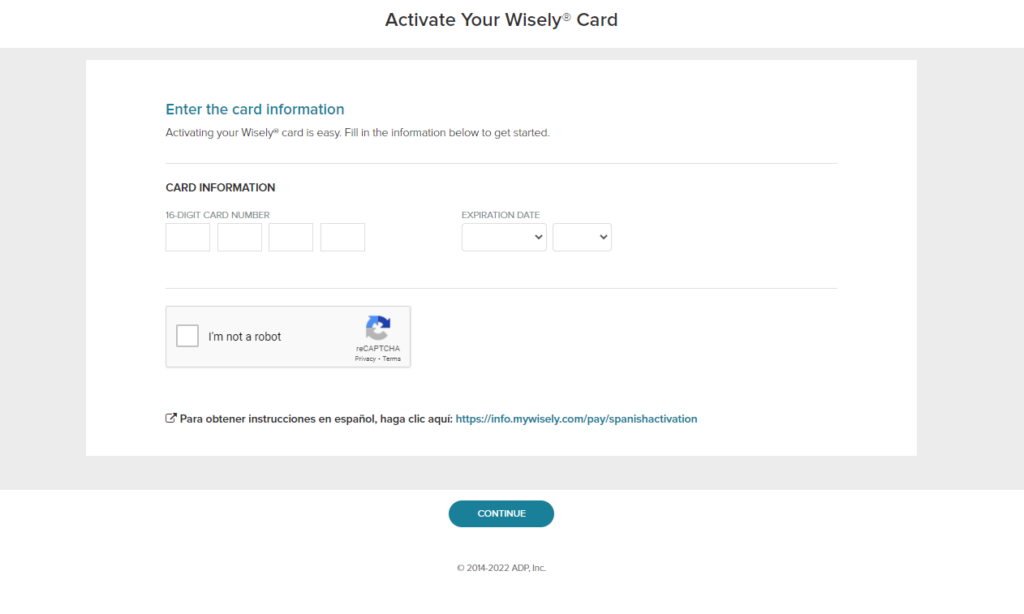Viewport: 1024px width, 614px height.
Task: Click the ADP copyright text at page bottom
Action: coord(501,567)
